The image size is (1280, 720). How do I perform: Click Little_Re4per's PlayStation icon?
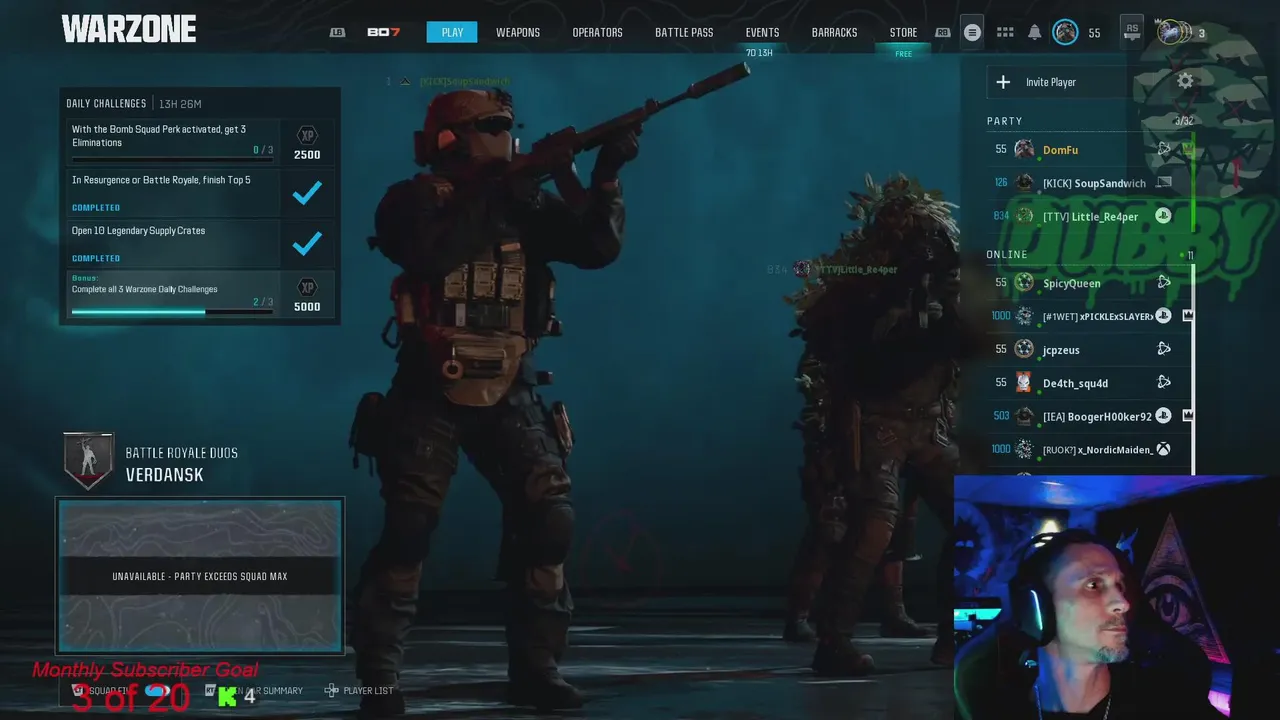click(1163, 216)
